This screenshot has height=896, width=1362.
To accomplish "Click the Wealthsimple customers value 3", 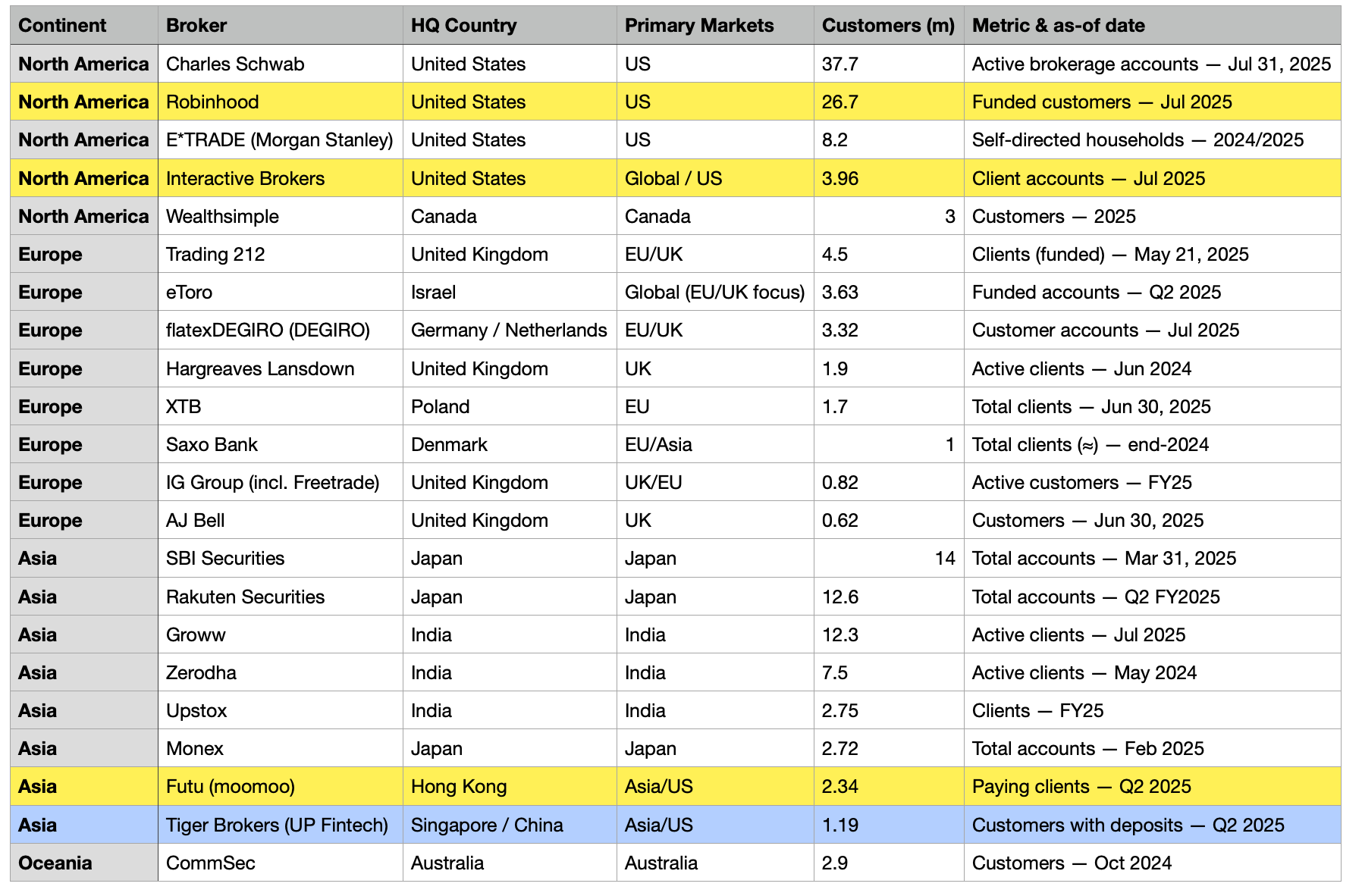I will coord(889,216).
